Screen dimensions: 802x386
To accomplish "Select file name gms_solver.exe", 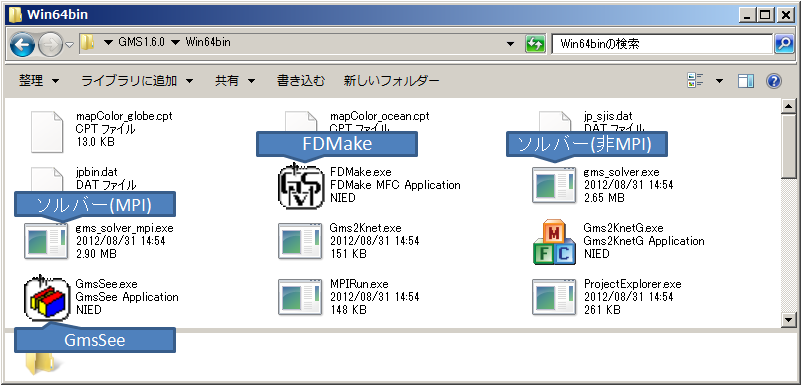I will (621, 172).
